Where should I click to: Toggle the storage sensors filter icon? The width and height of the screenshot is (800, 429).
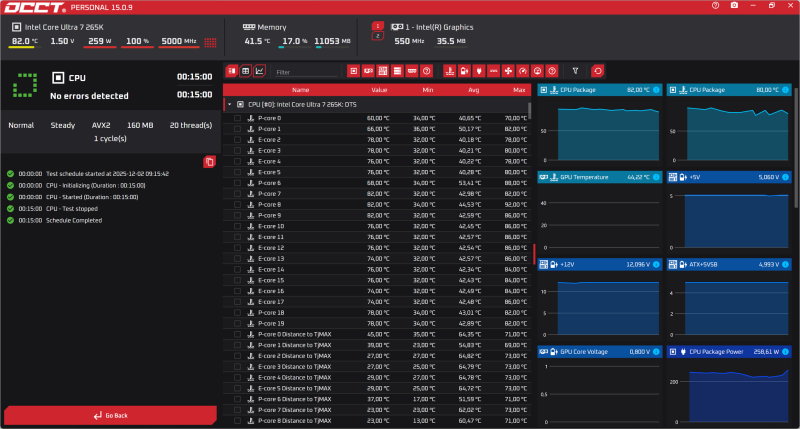[397, 71]
